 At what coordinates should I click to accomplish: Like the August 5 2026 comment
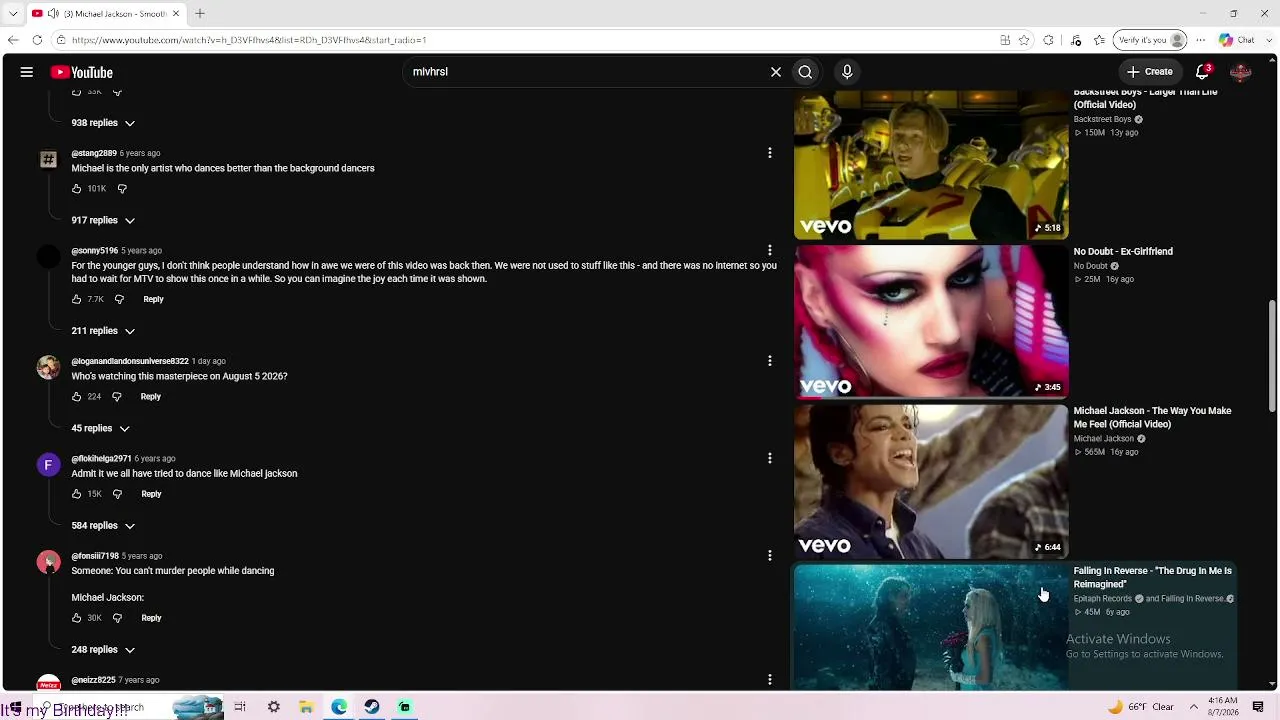click(x=77, y=397)
